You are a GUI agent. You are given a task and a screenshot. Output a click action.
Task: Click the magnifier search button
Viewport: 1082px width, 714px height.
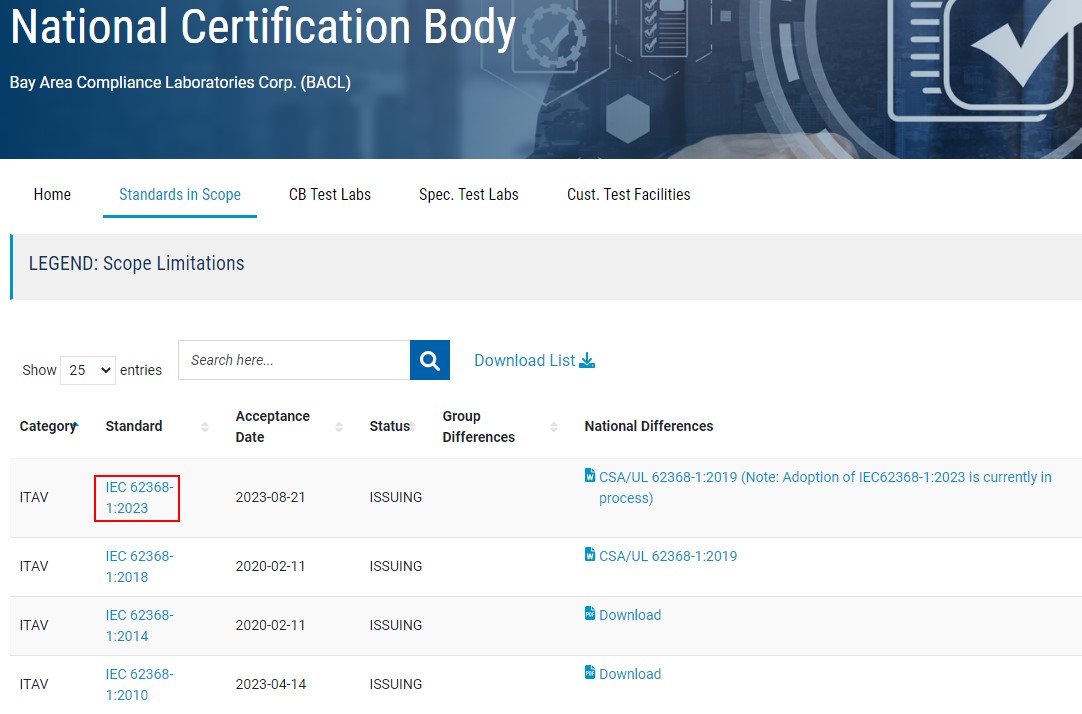click(430, 361)
